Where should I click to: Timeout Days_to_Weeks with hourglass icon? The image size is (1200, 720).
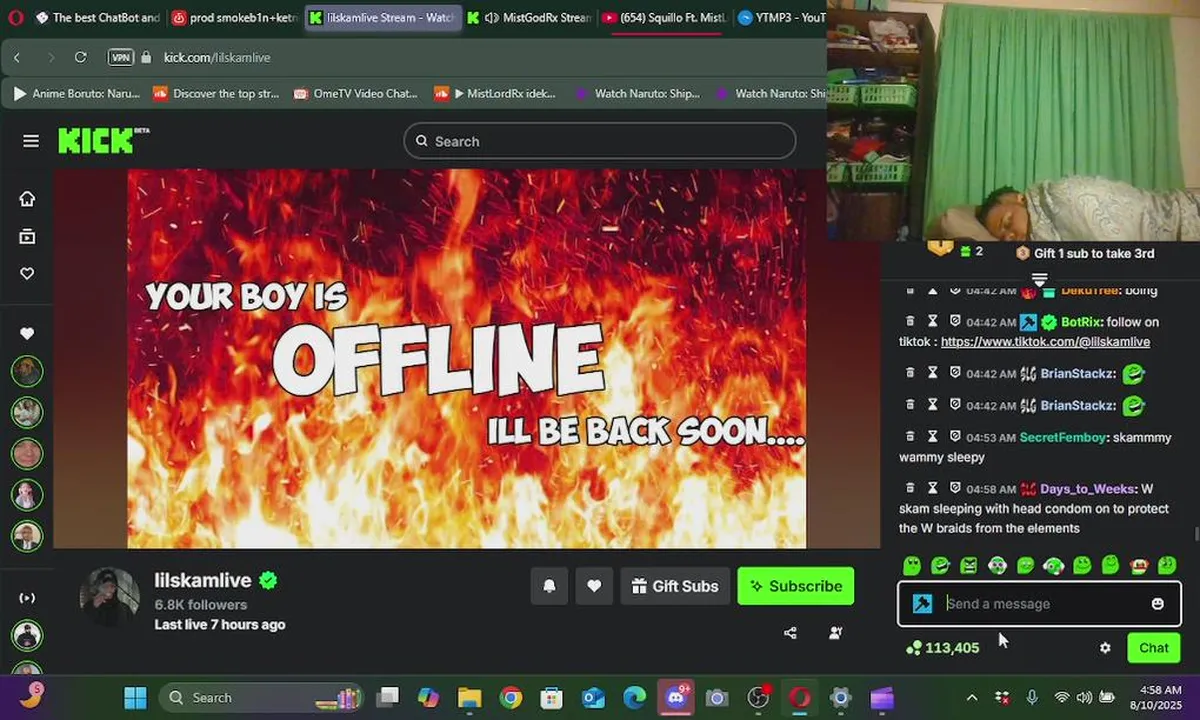point(932,488)
